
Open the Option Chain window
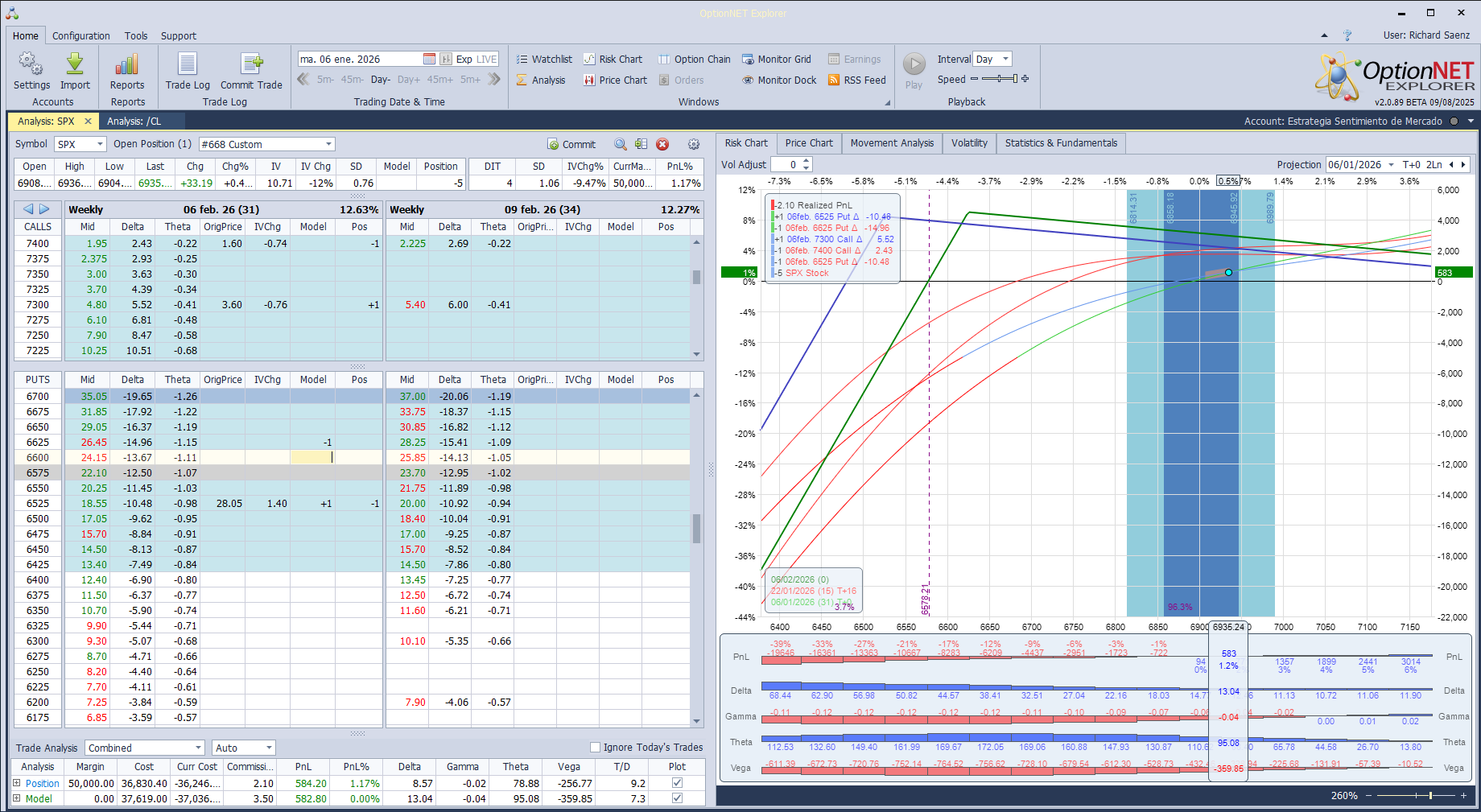(x=695, y=59)
